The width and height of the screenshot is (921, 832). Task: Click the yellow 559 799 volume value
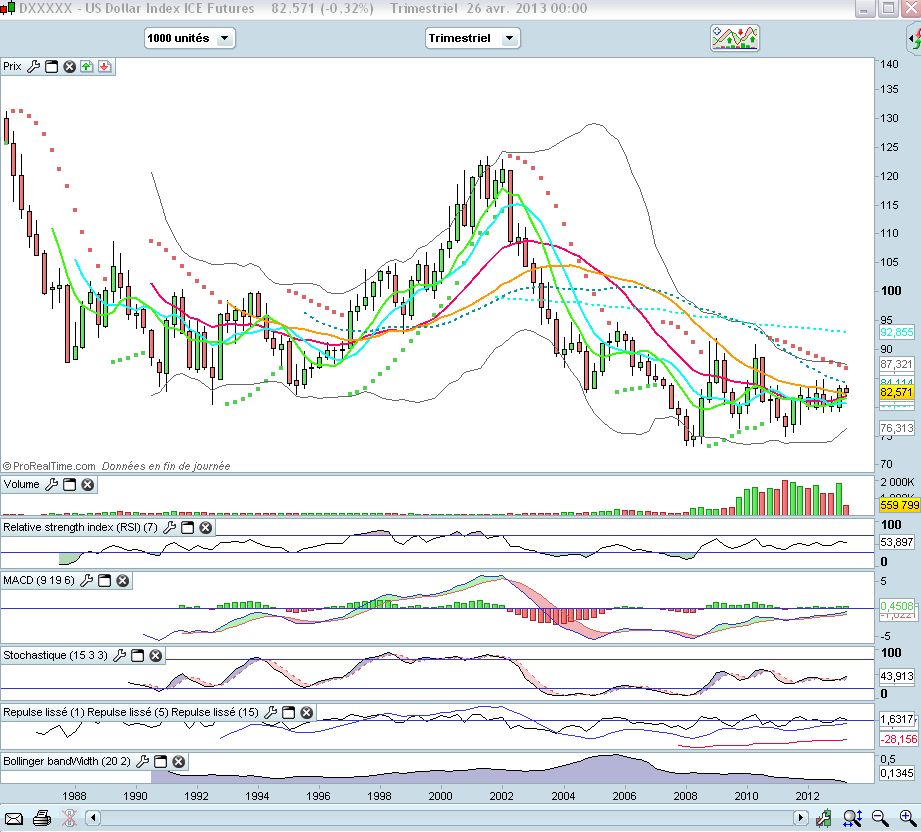(899, 505)
